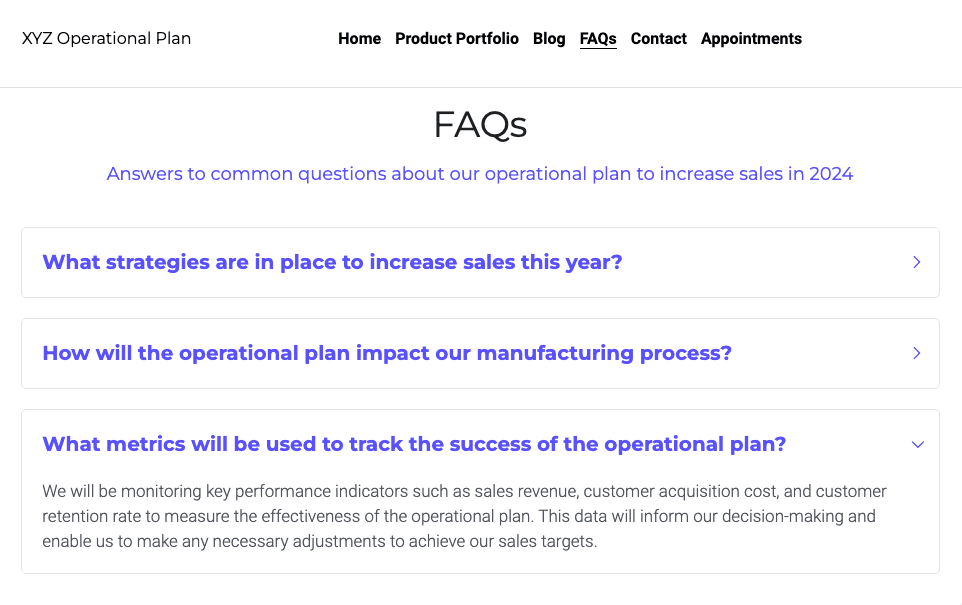Expand 'How will the operational plan impact' question

point(387,353)
